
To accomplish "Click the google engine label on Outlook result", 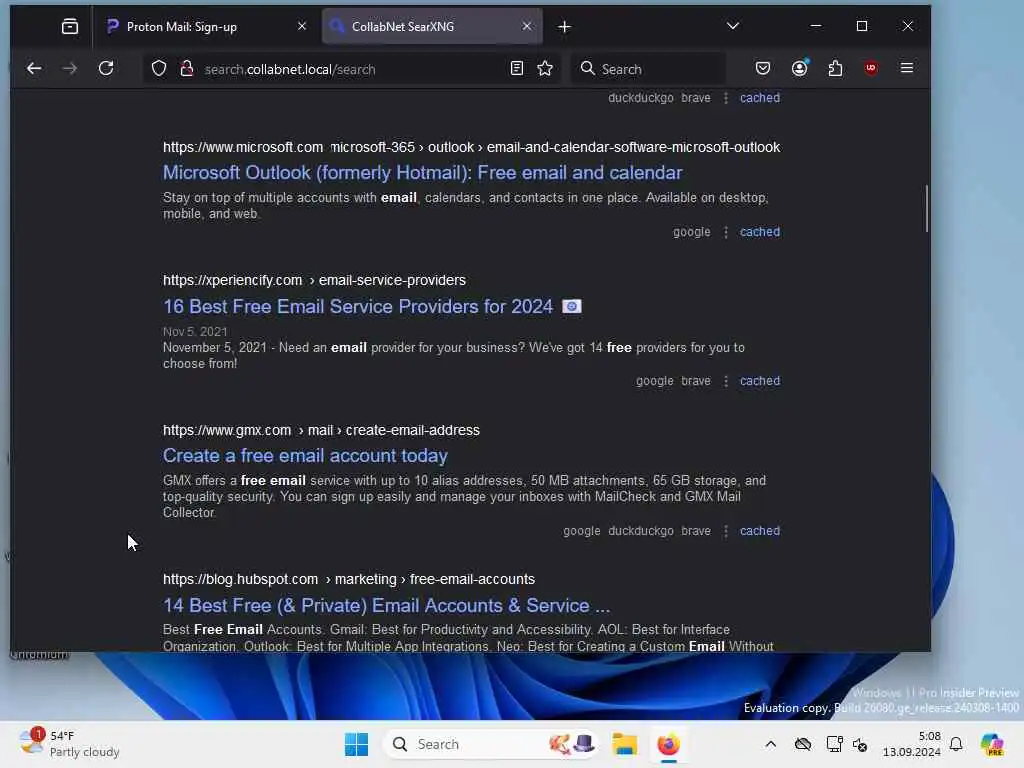I will (692, 232).
